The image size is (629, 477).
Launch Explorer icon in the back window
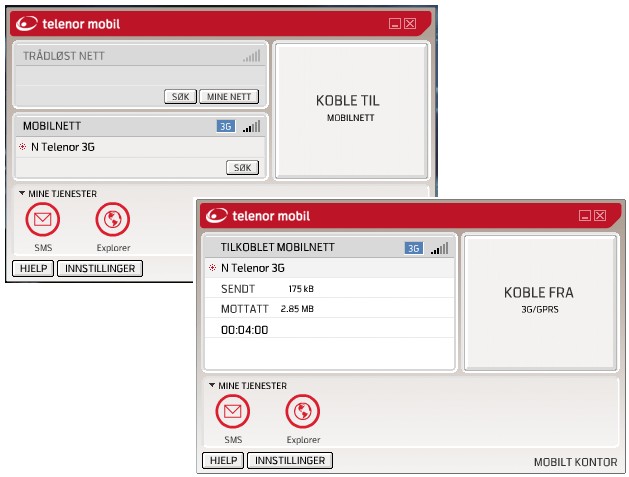pos(113,219)
